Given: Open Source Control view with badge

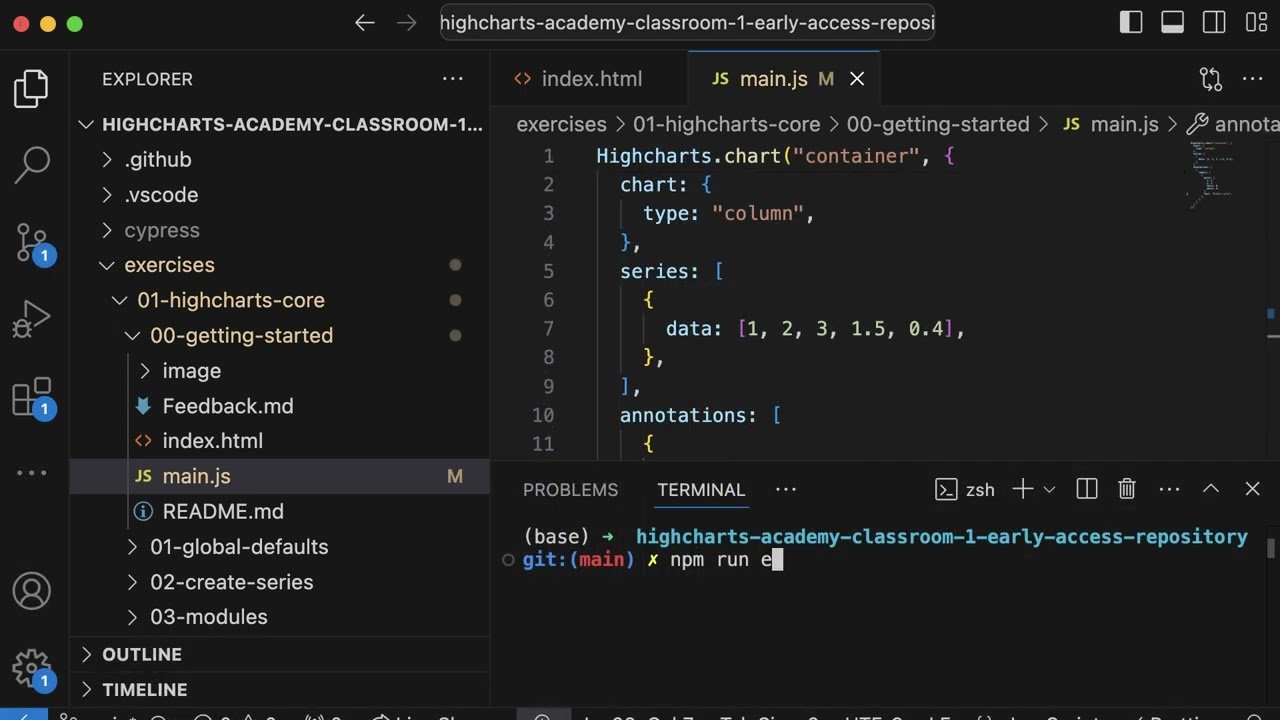Looking at the screenshot, I should point(32,243).
